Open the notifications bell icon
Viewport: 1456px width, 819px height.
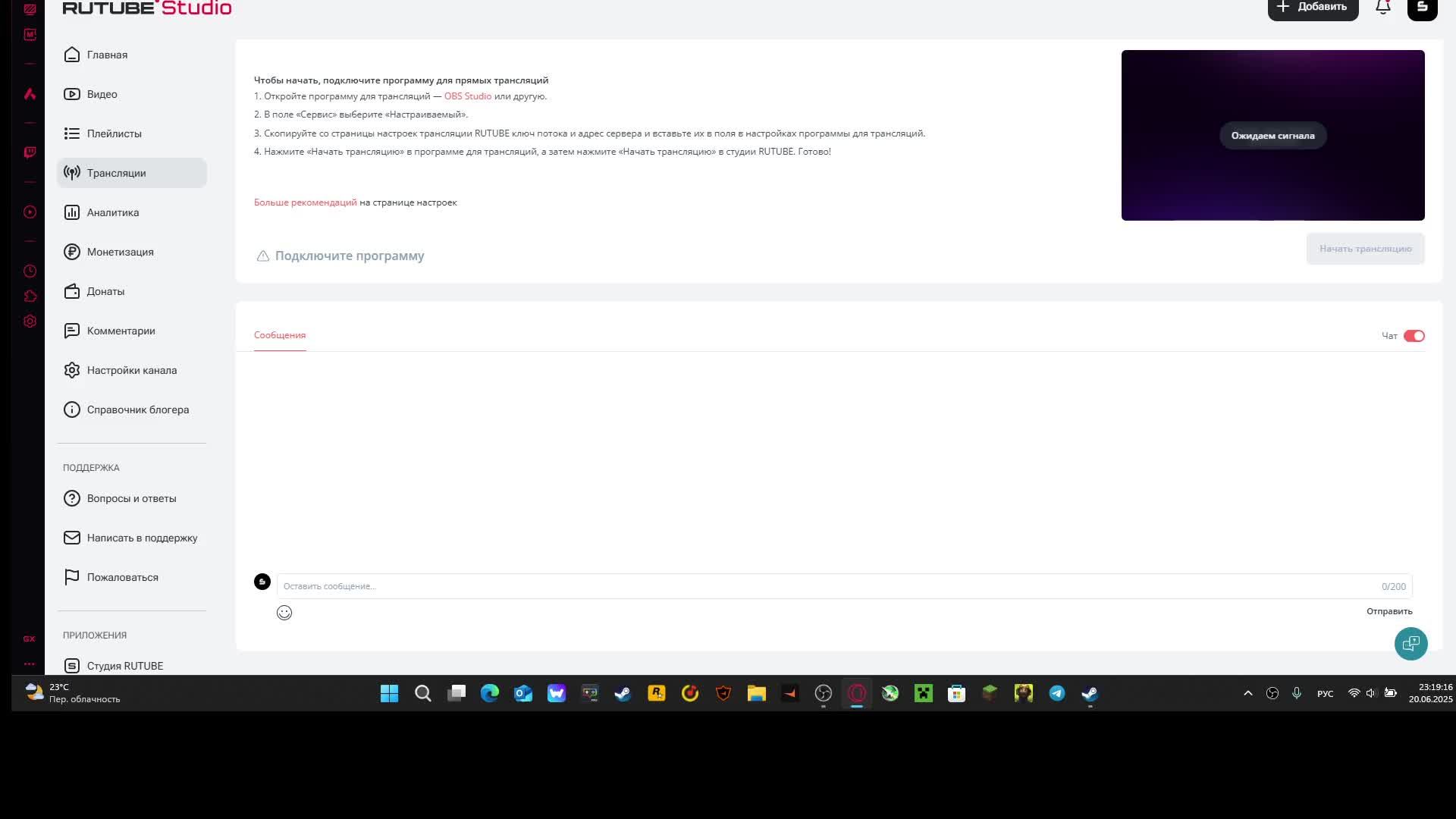pyautogui.click(x=1382, y=8)
